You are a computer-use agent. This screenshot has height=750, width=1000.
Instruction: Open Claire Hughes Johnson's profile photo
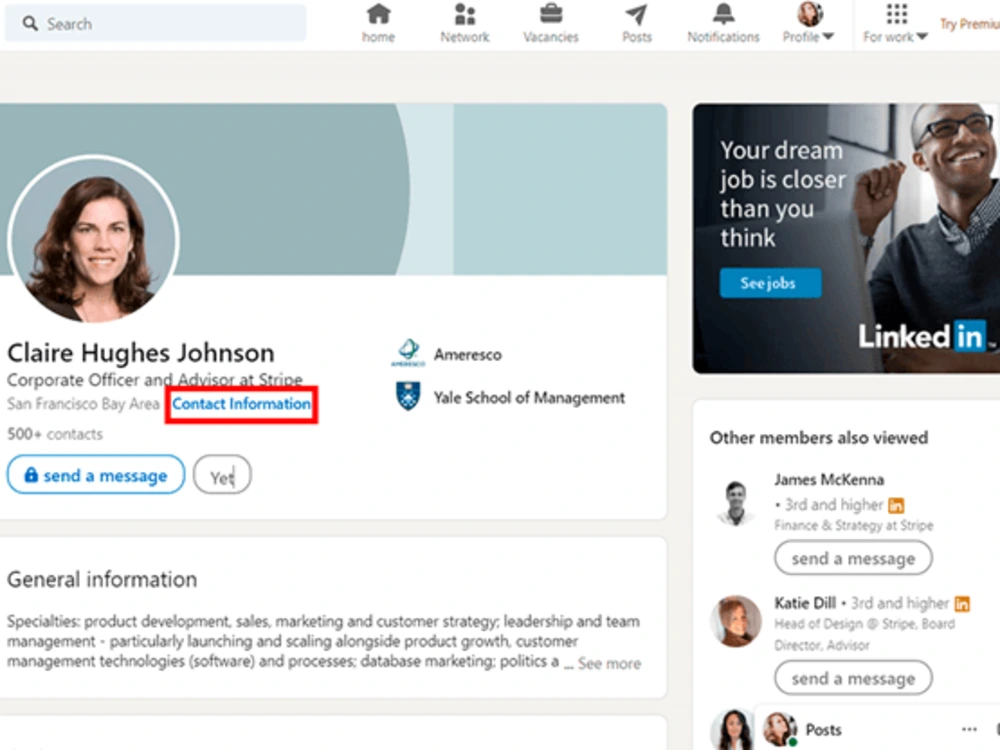94,241
